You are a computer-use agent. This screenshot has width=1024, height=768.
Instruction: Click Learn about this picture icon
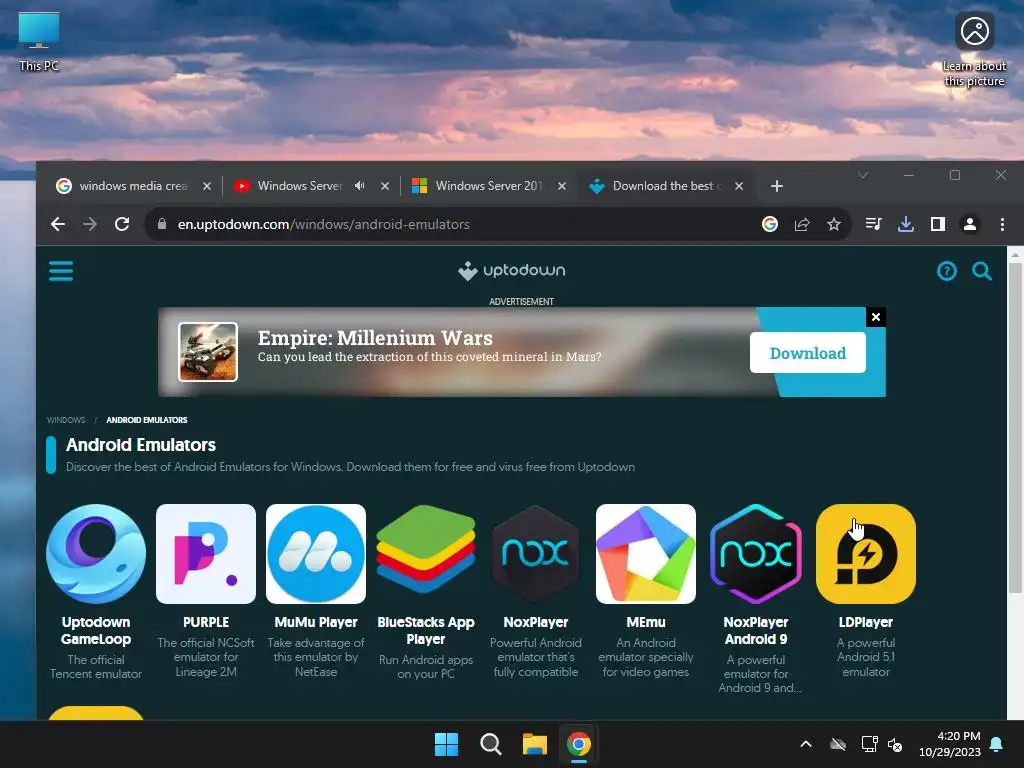[974, 50]
